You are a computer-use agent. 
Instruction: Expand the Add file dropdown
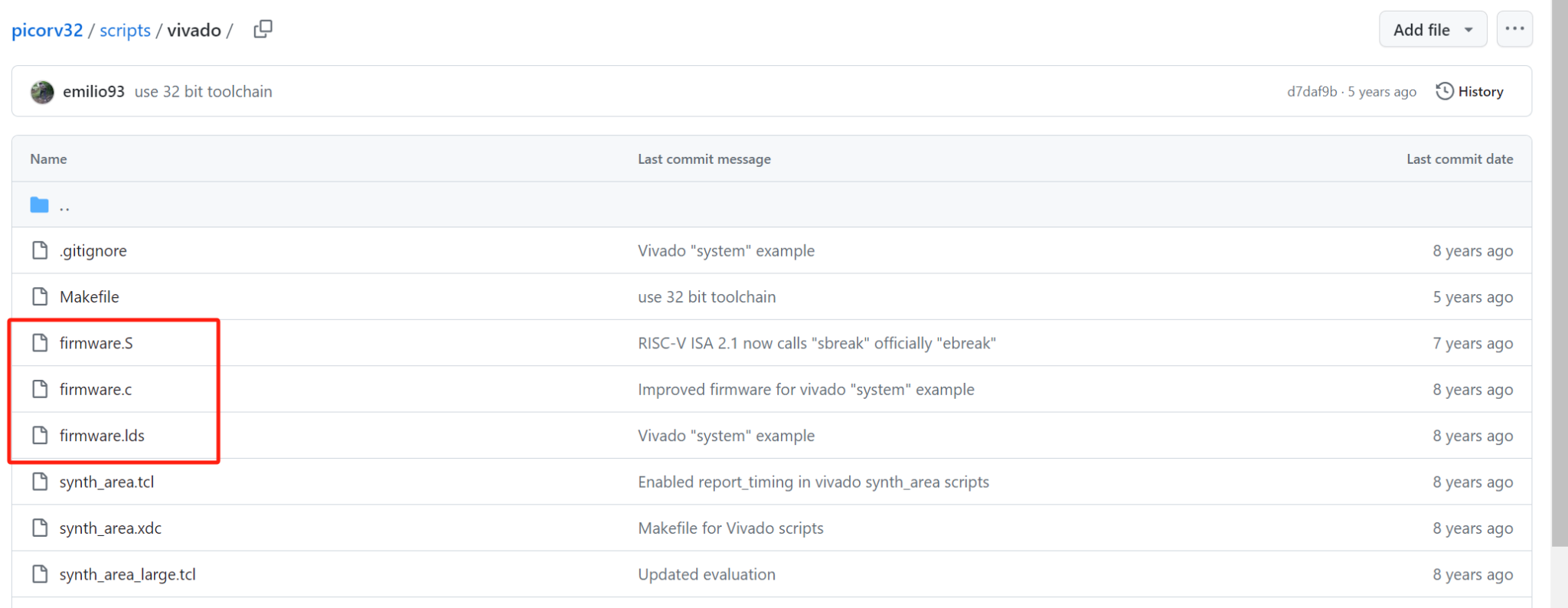pyautogui.click(x=1432, y=30)
